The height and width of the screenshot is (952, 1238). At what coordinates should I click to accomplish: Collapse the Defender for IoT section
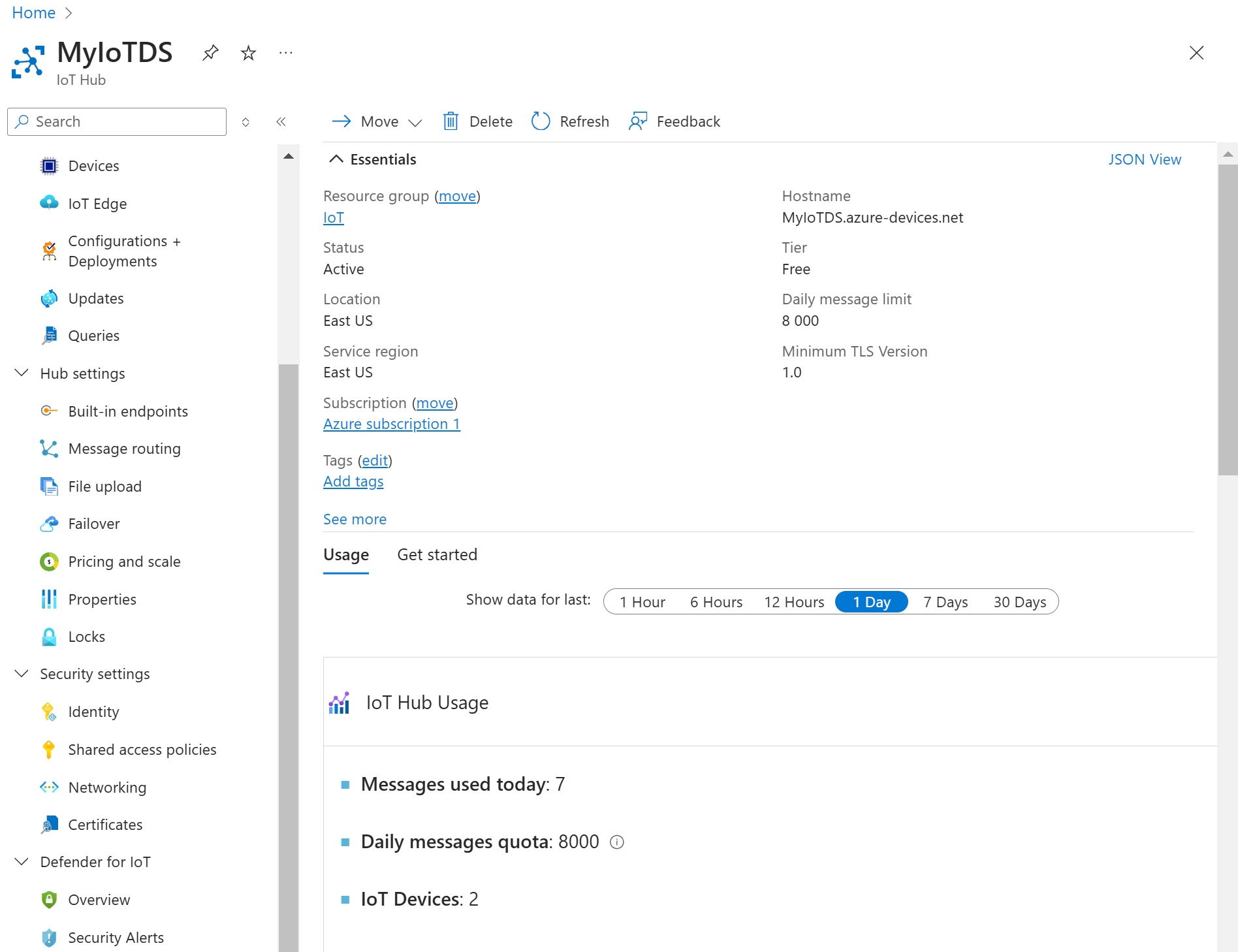(22, 861)
